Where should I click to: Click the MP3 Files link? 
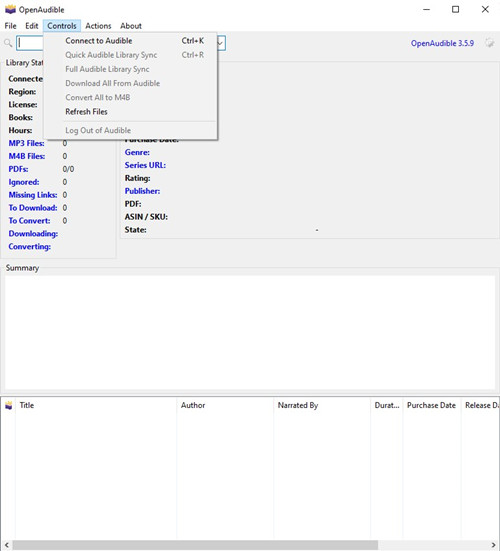pos(26,143)
